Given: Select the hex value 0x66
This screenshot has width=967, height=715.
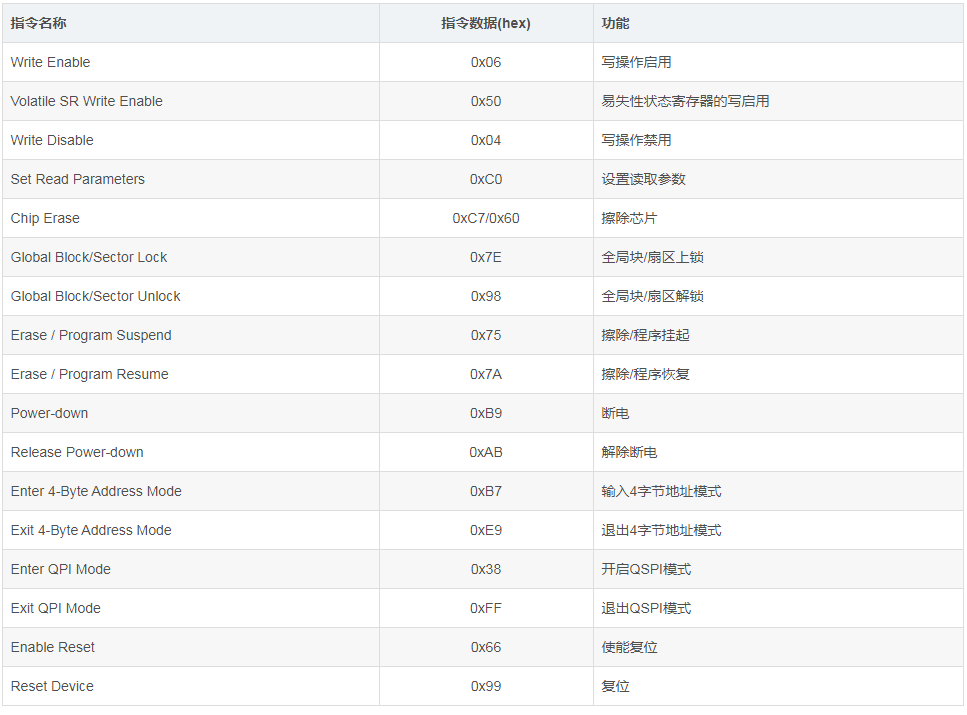Looking at the screenshot, I should tap(486, 647).
